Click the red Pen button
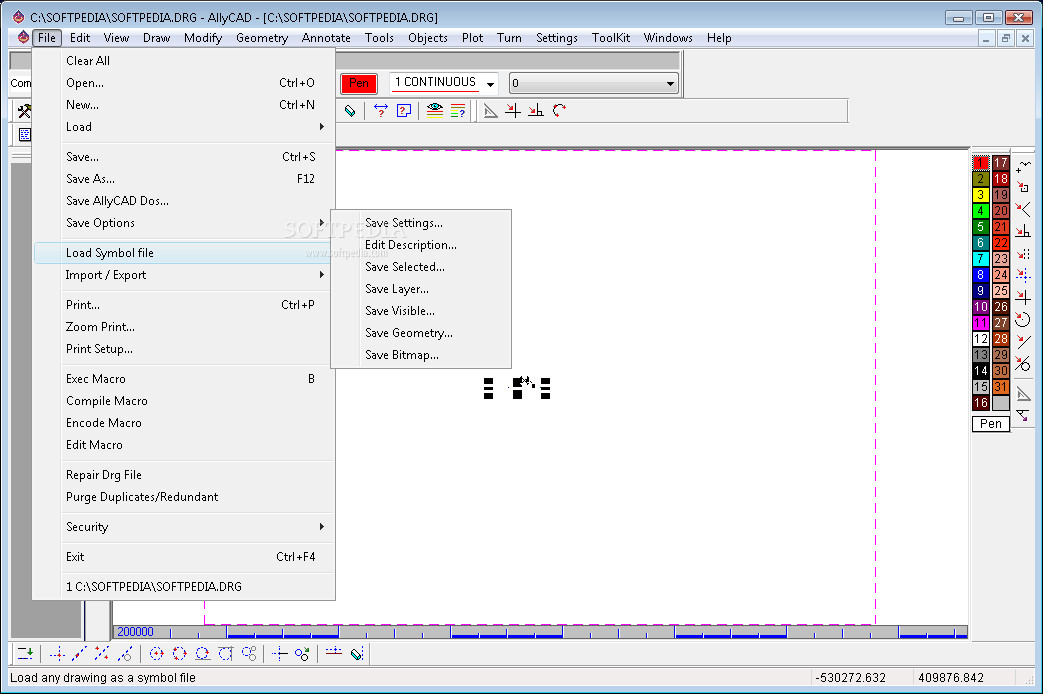1043x694 pixels. 359,83
